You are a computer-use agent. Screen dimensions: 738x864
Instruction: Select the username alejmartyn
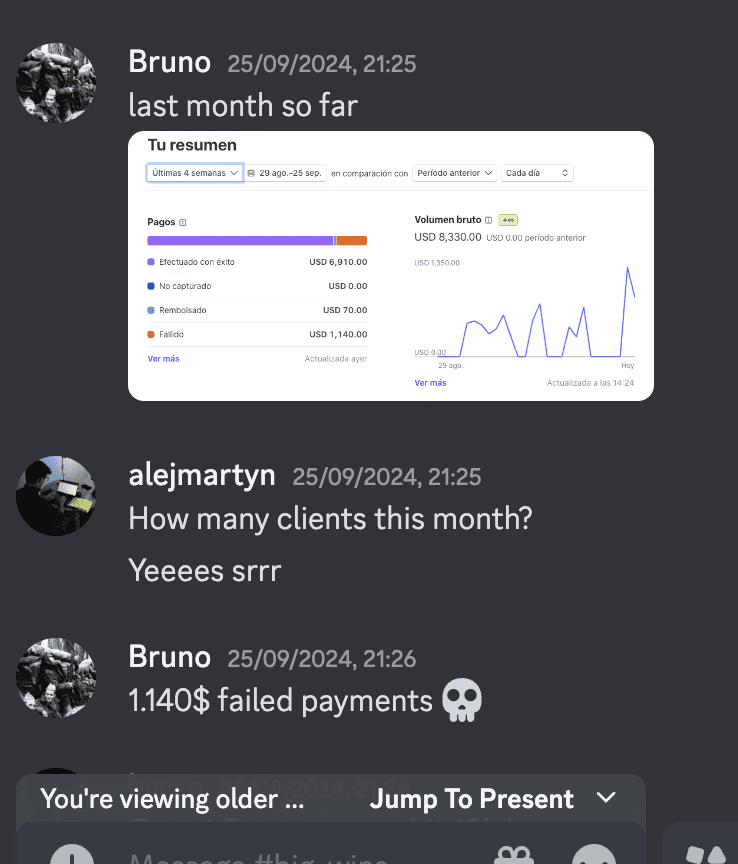(x=202, y=476)
